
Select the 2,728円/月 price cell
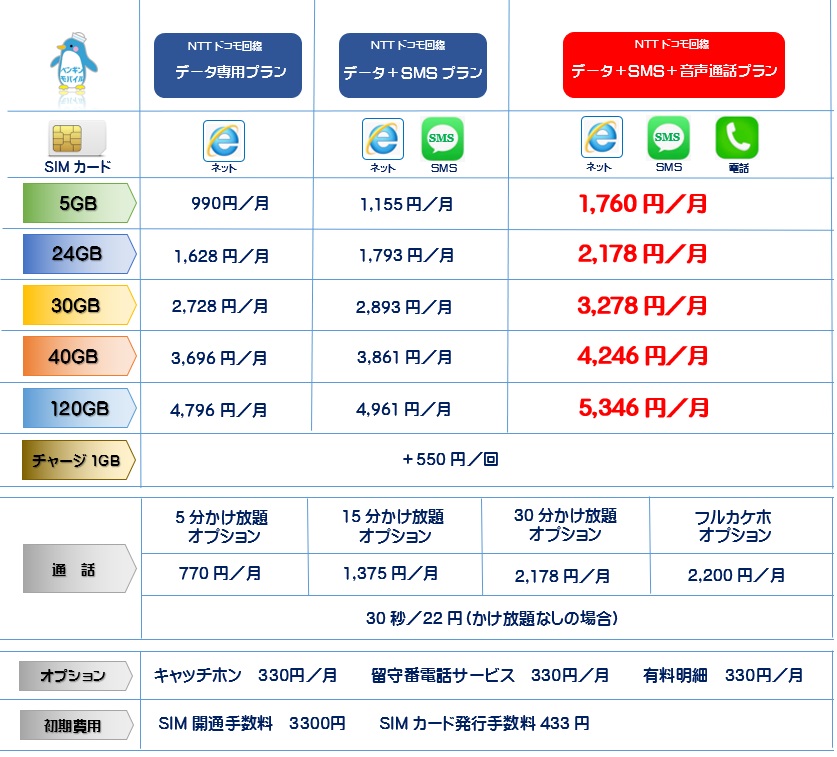[219, 306]
